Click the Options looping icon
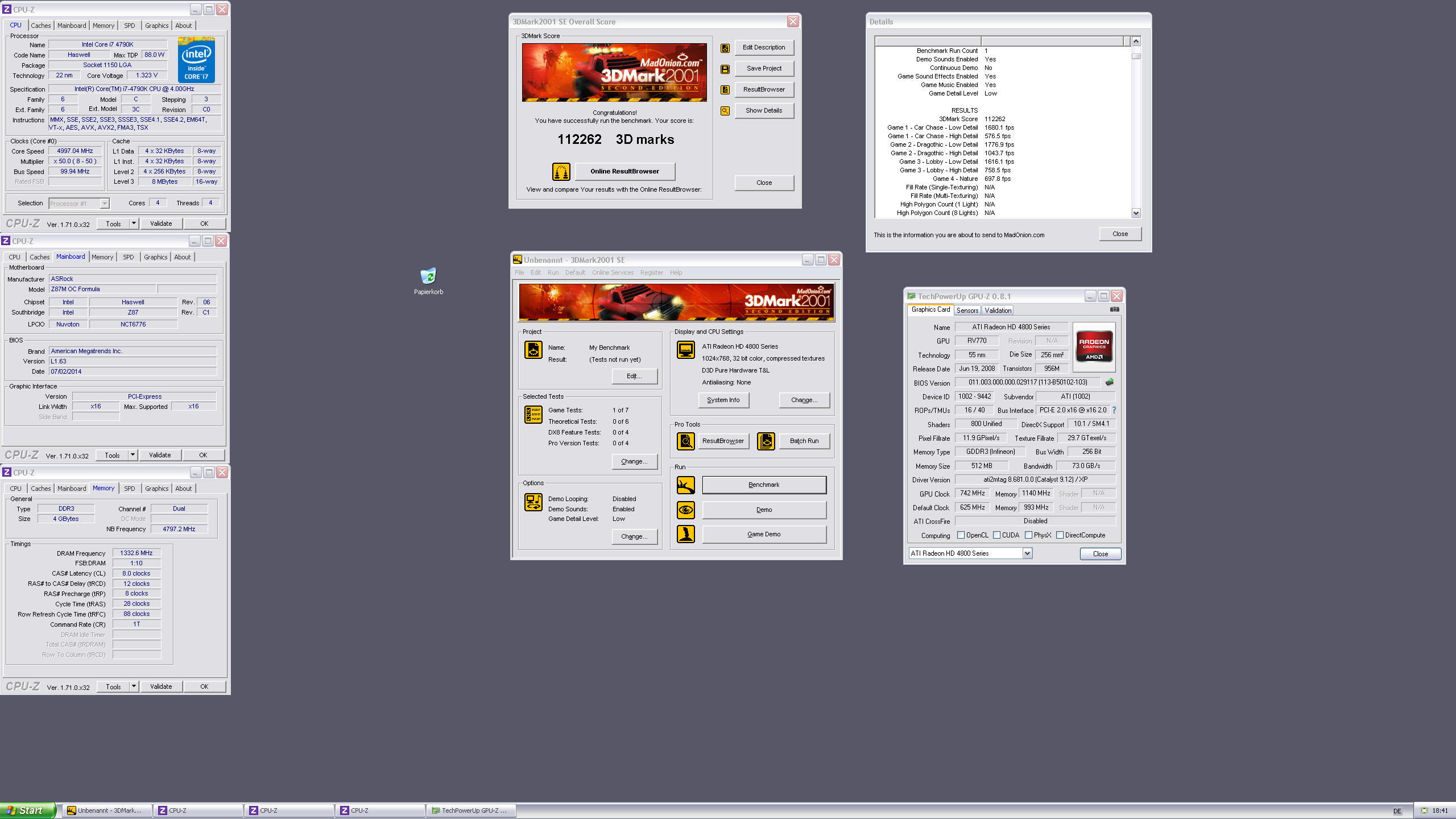Image resolution: width=1456 pixels, height=819 pixels. (x=533, y=502)
